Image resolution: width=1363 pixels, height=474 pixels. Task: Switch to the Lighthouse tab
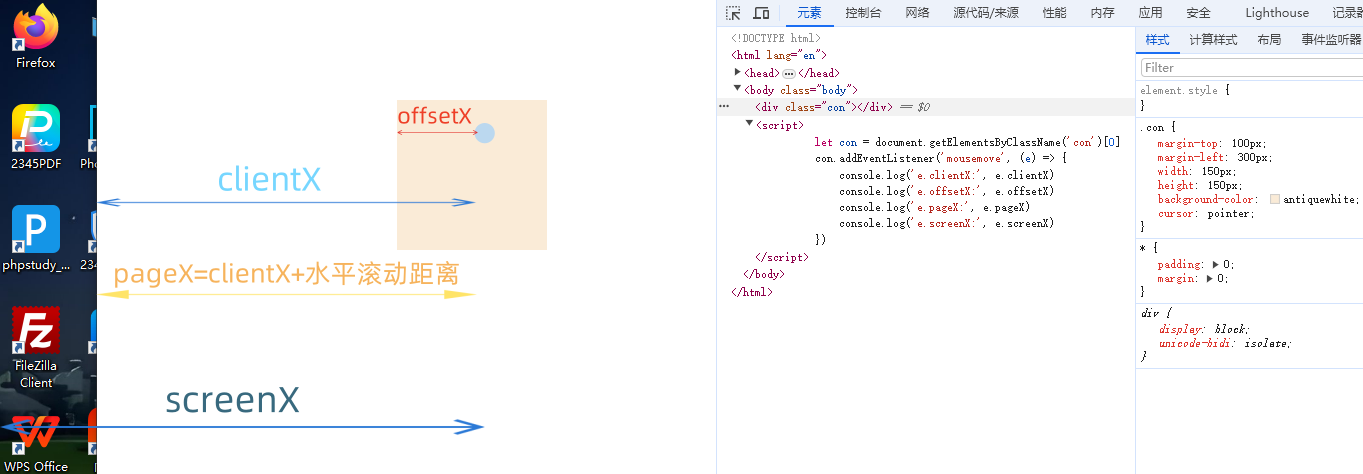(1277, 13)
